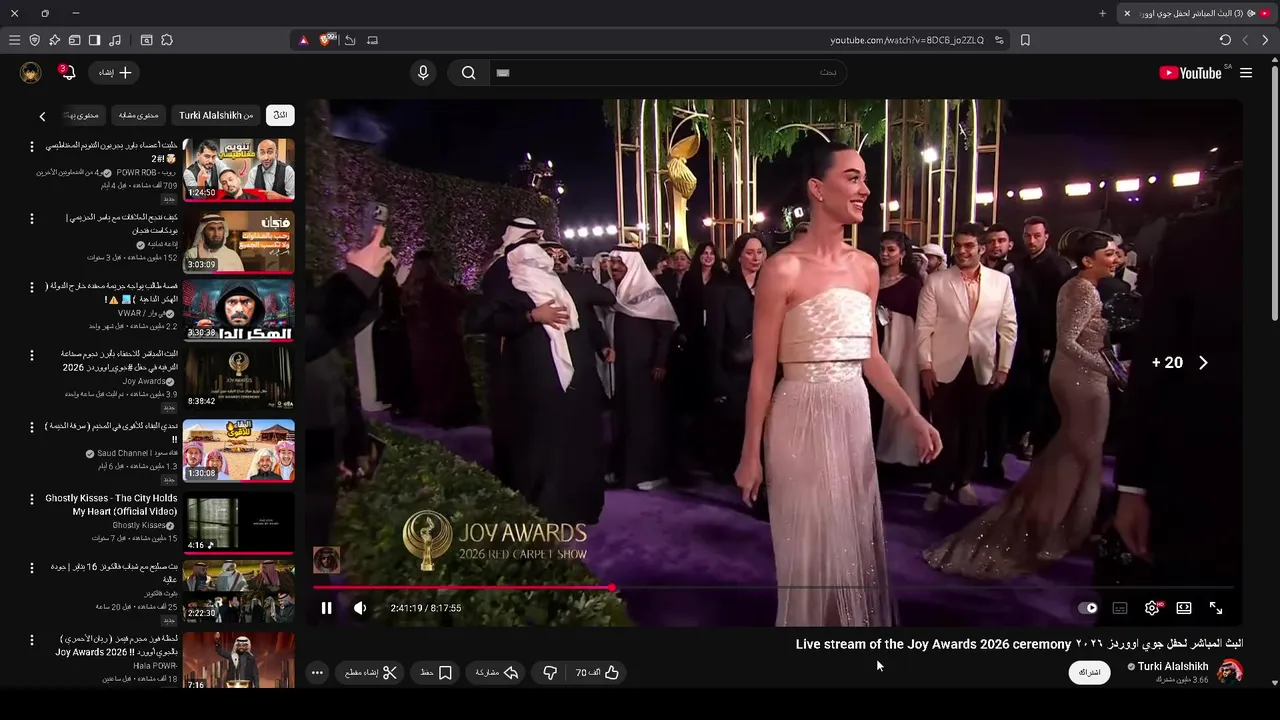Click the progress bar scrubber handle
Screen dimensions: 1280x720
click(611, 588)
